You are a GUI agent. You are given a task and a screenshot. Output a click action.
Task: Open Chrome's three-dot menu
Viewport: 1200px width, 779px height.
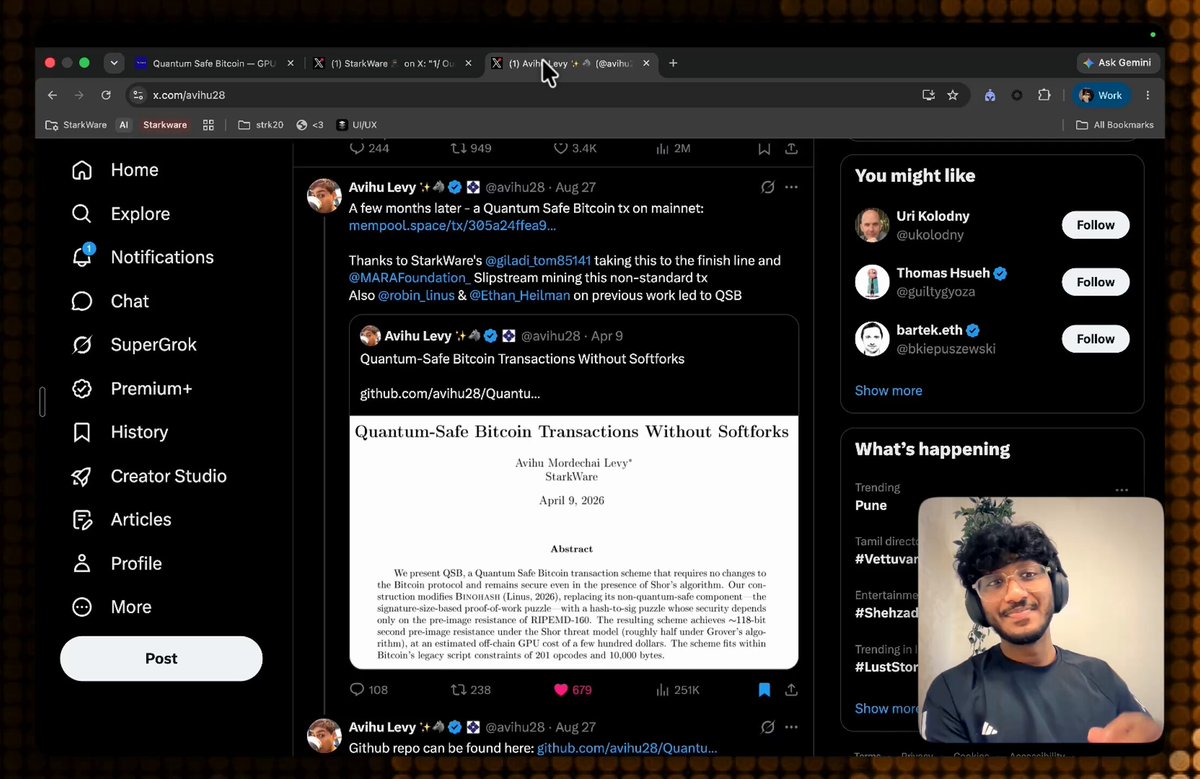(x=1147, y=95)
